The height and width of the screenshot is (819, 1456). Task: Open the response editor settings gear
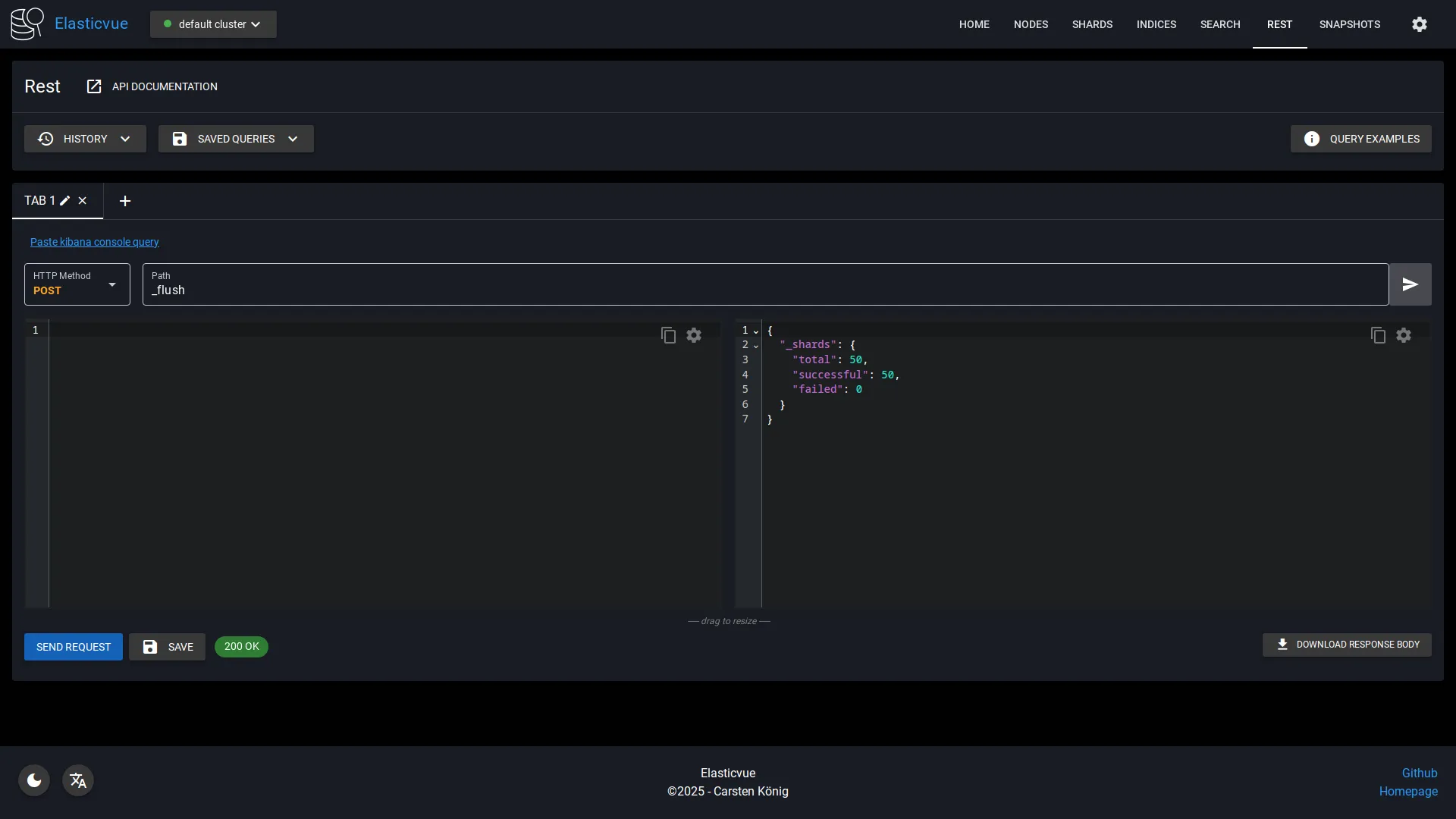(1404, 334)
